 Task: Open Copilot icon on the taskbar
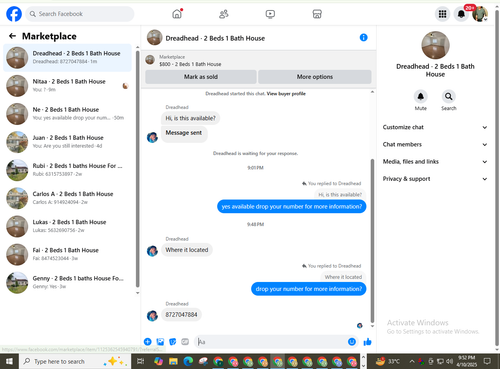tap(158, 361)
